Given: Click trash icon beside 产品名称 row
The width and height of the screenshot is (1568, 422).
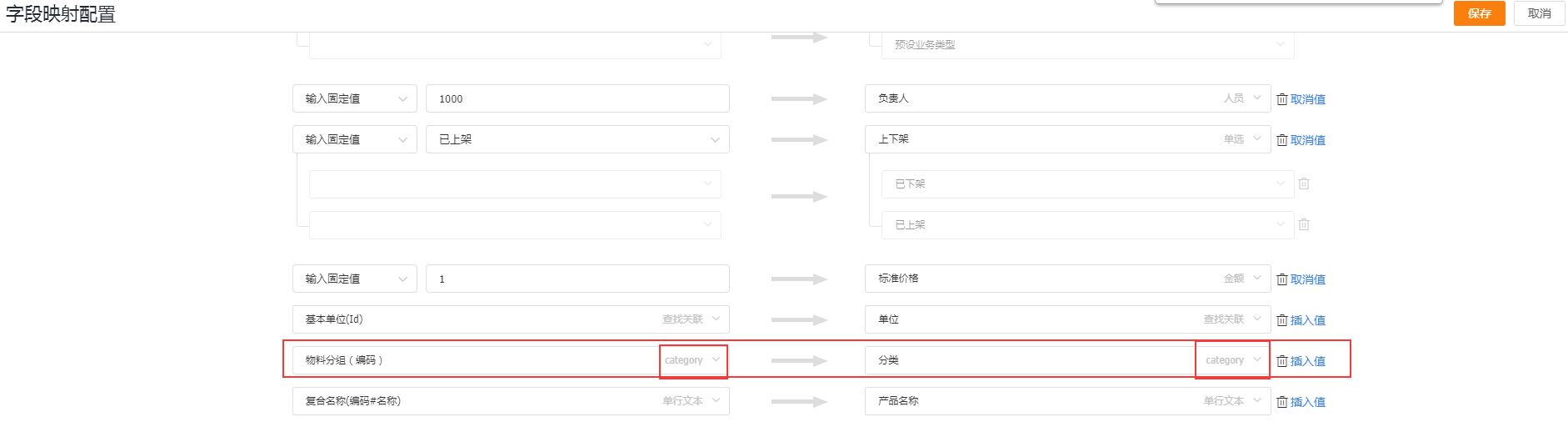Looking at the screenshot, I should [x=1282, y=402].
